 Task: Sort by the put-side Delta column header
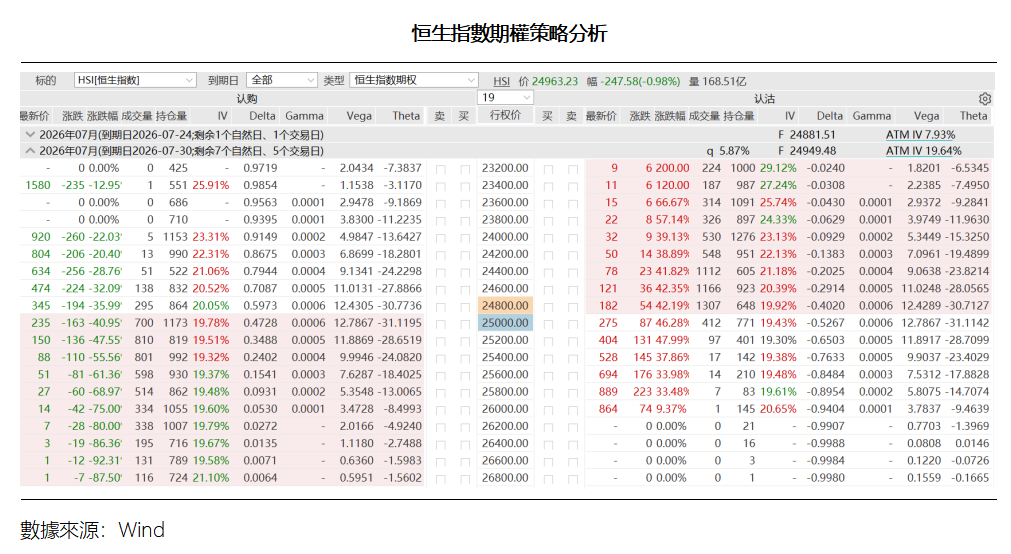(x=829, y=116)
